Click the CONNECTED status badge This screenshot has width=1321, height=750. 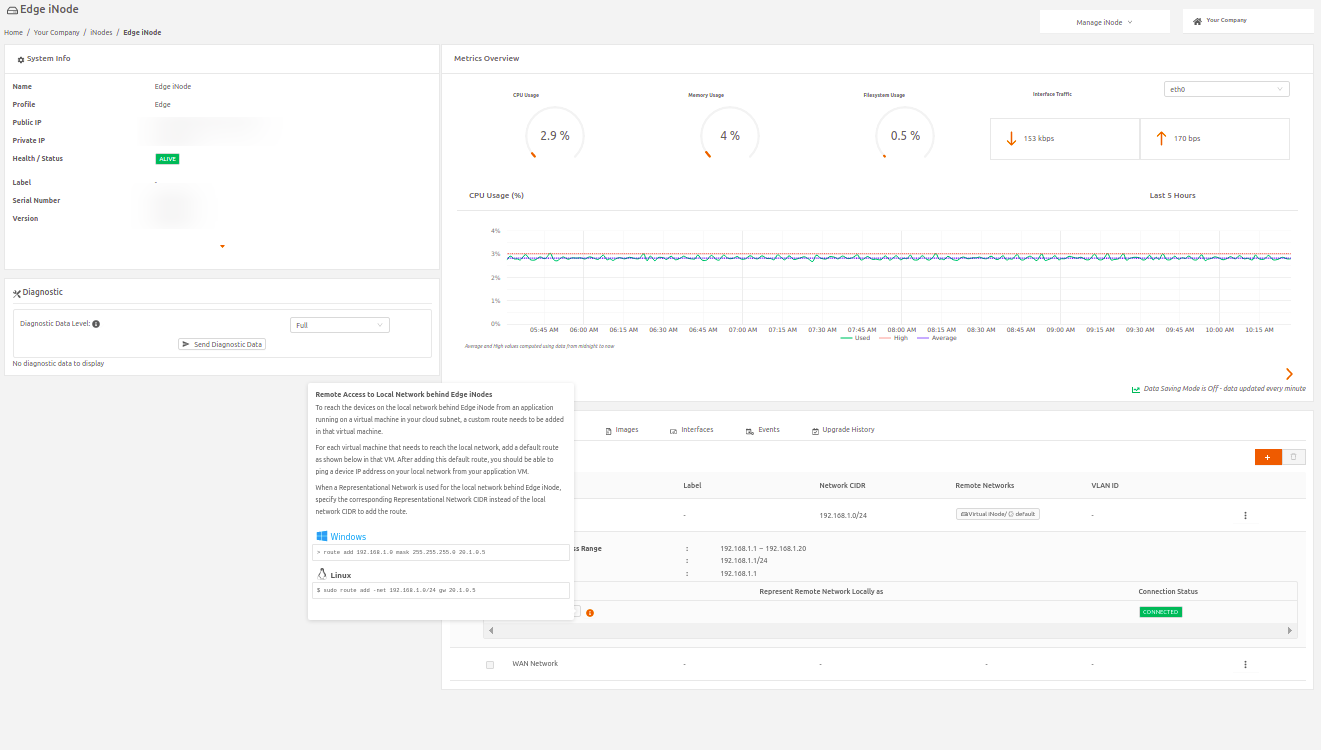1161,612
